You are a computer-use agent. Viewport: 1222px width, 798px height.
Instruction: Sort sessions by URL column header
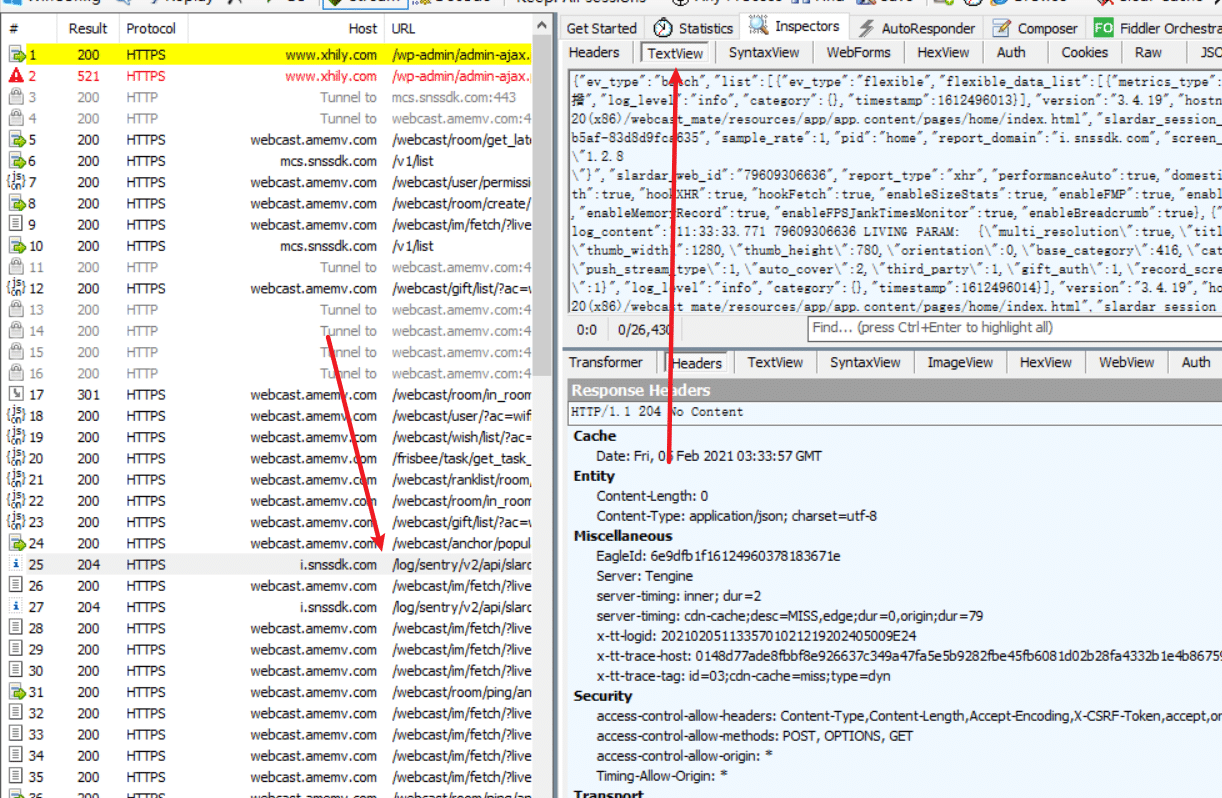458,29
